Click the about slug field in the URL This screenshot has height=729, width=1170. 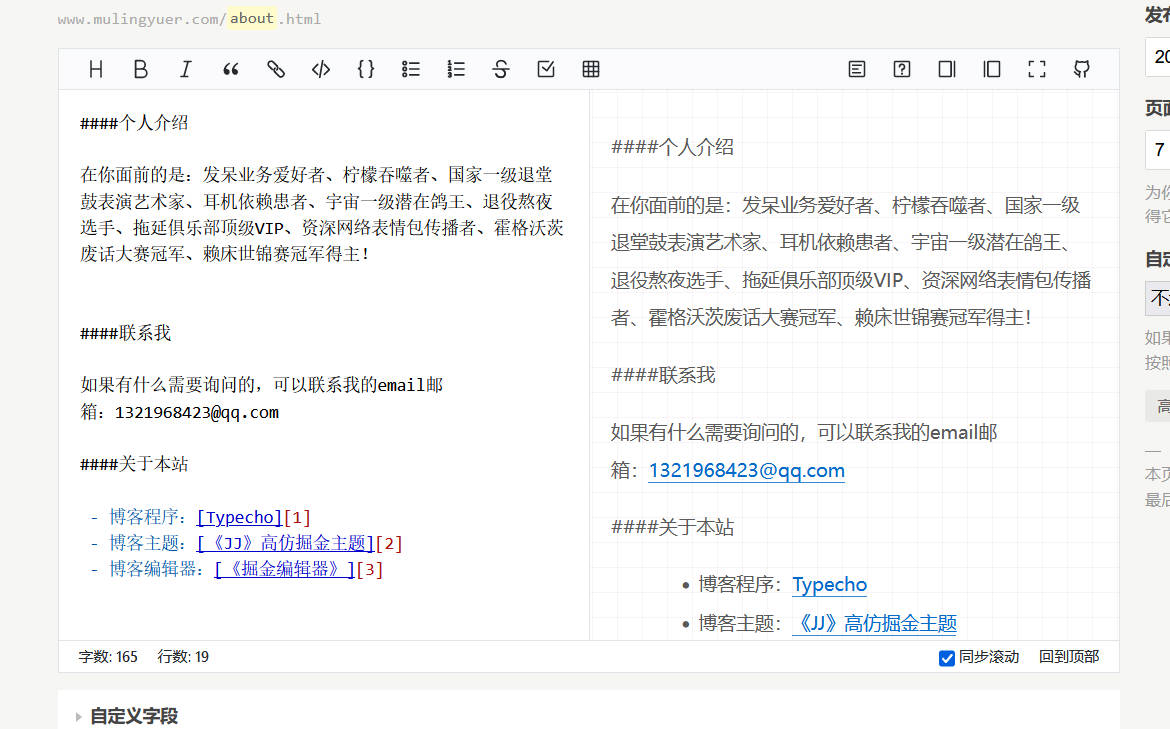[x=251, y=18]
